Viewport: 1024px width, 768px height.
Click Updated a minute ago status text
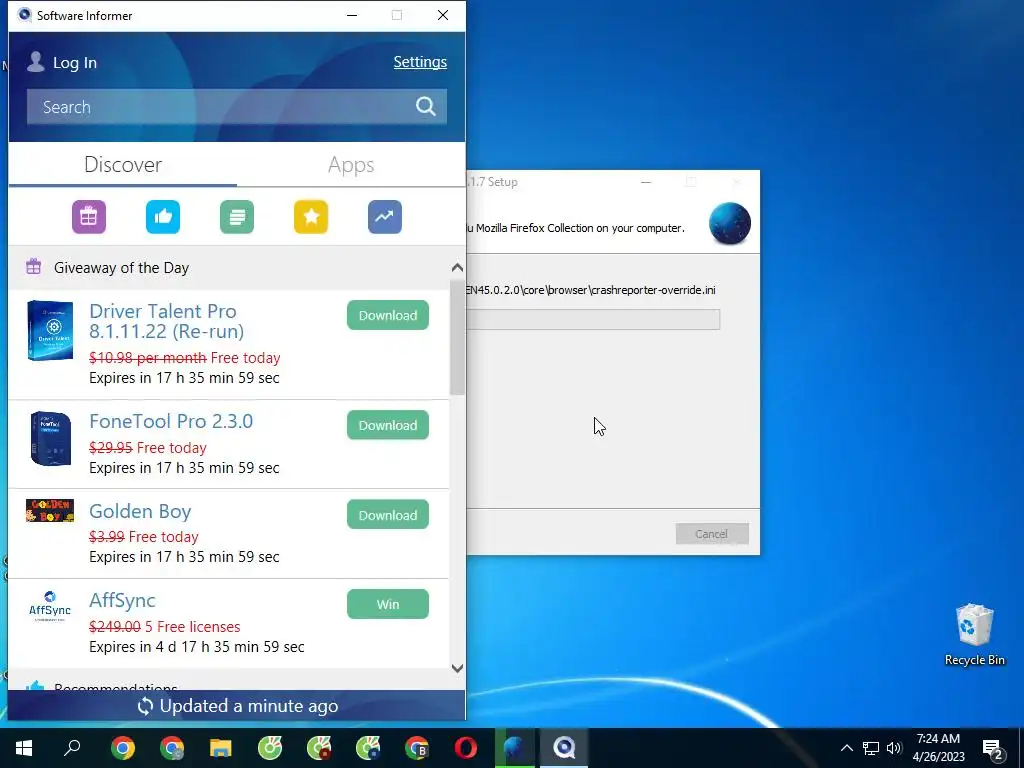click(x=249, y=706)
